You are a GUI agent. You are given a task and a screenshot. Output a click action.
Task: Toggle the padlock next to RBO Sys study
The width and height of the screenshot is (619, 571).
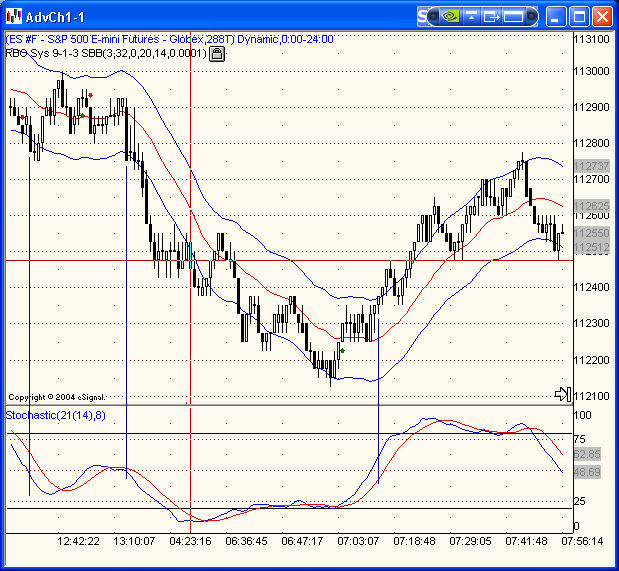pos(217,53)
